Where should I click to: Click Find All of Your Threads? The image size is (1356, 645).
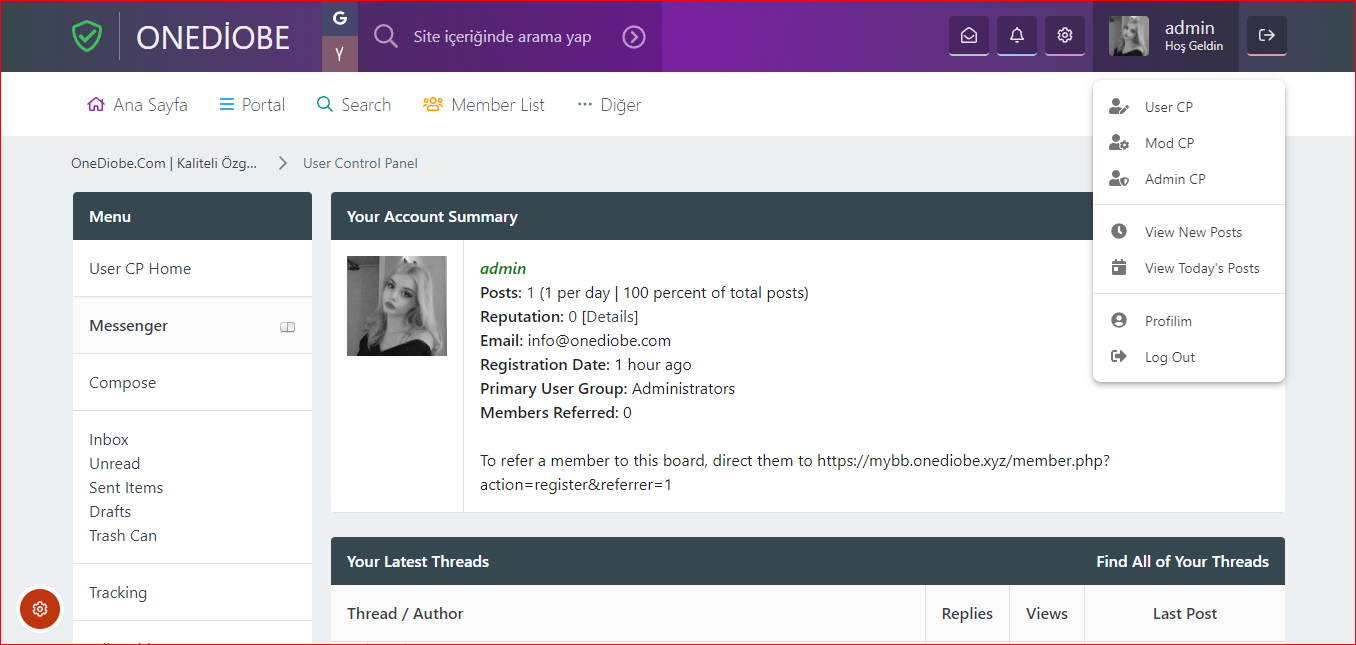1182,562
